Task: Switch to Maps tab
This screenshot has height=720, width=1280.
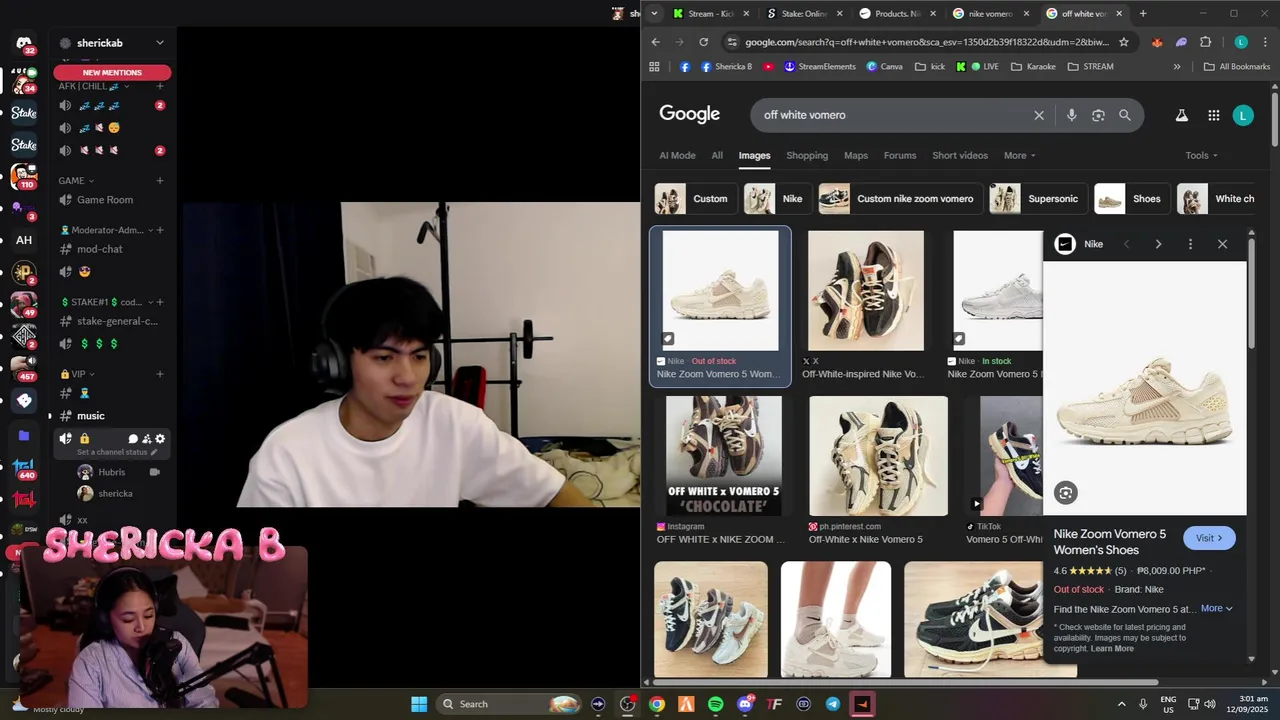Action: (x=856, y=155)
